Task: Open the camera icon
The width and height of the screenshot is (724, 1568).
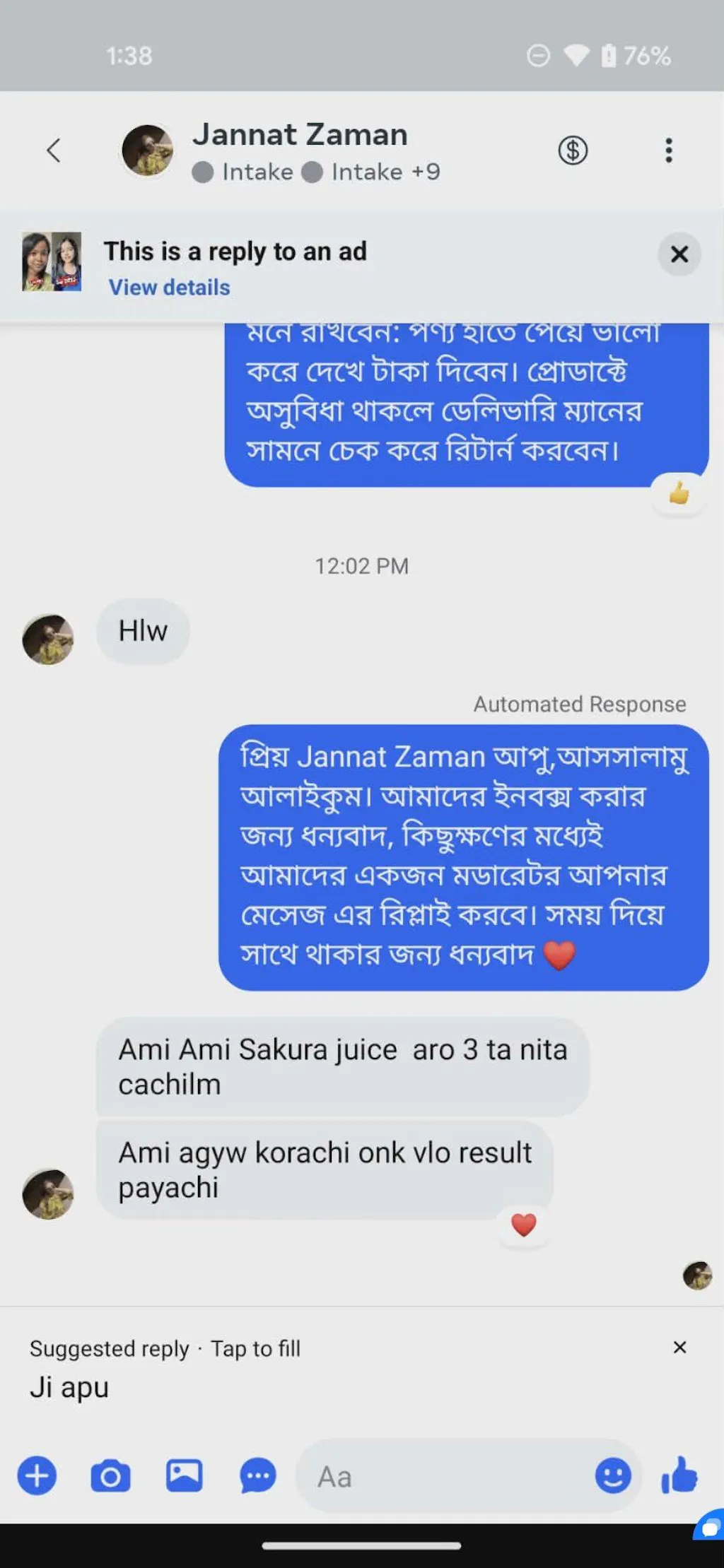Action: [110, 1475]
